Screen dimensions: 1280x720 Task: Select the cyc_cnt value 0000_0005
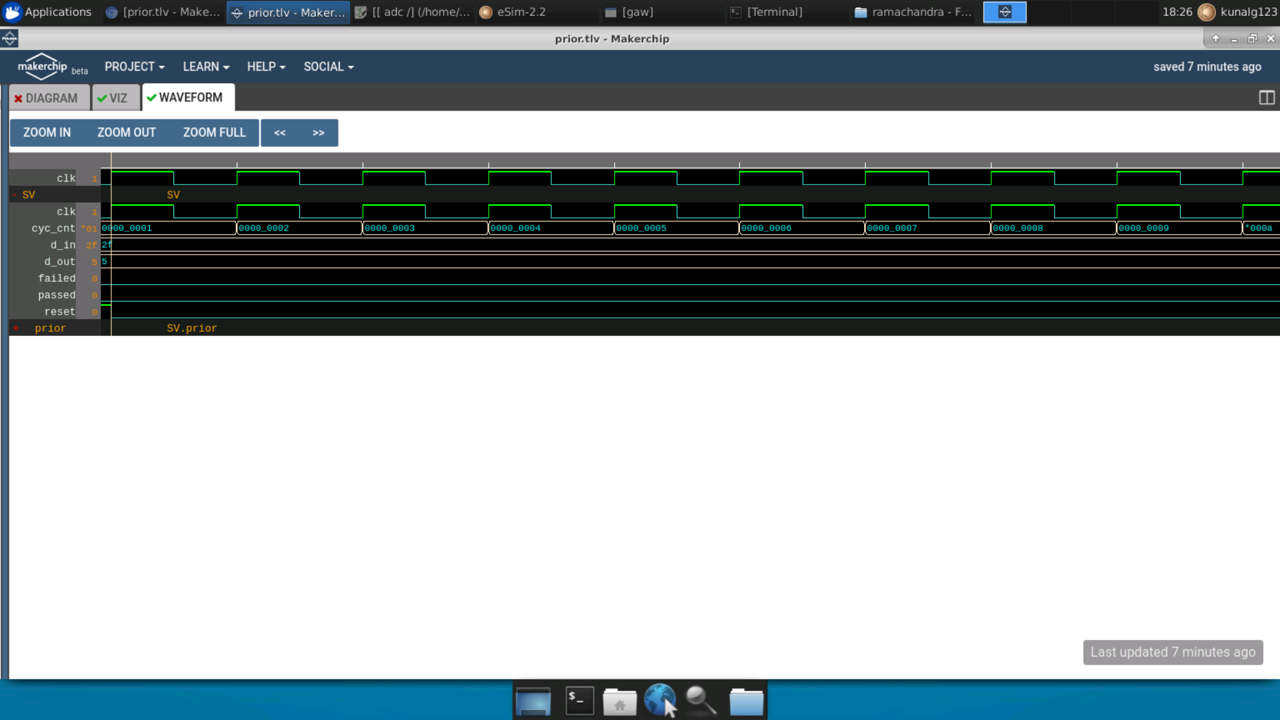click(x=640, y=228)
